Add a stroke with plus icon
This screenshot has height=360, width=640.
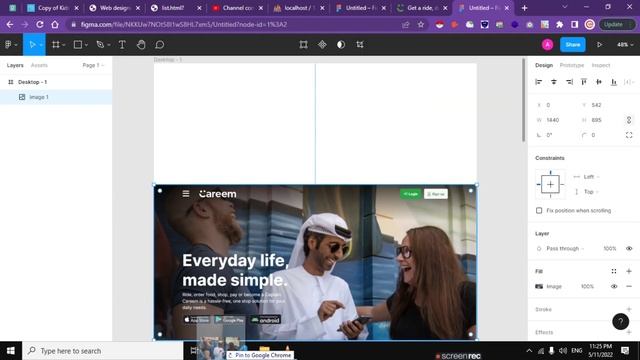click(x=629, y=309)
